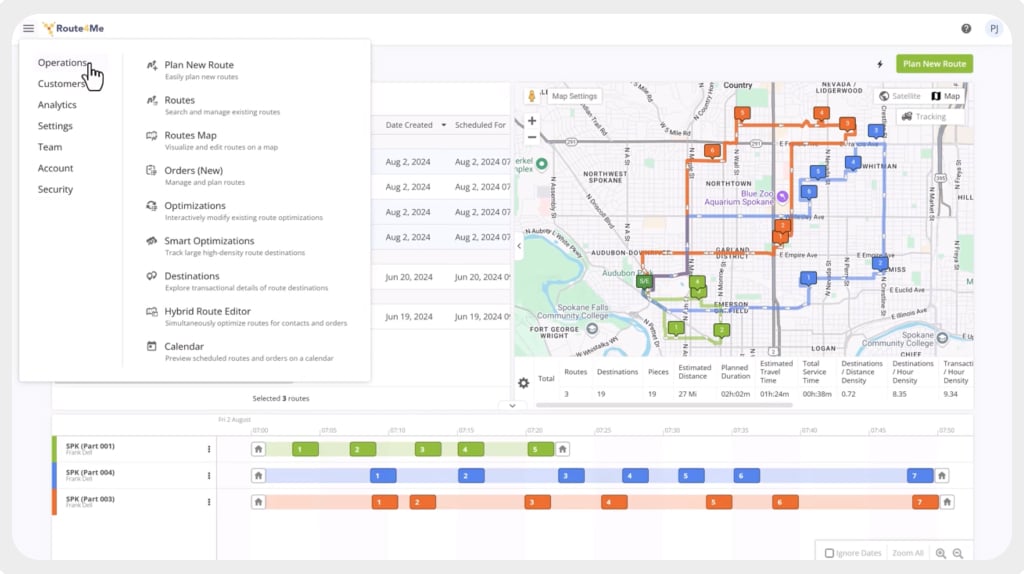The width and height of the screenshot is (1024, 574).
Task: Click the Street View pegman icon
Action: click(532, 96)
